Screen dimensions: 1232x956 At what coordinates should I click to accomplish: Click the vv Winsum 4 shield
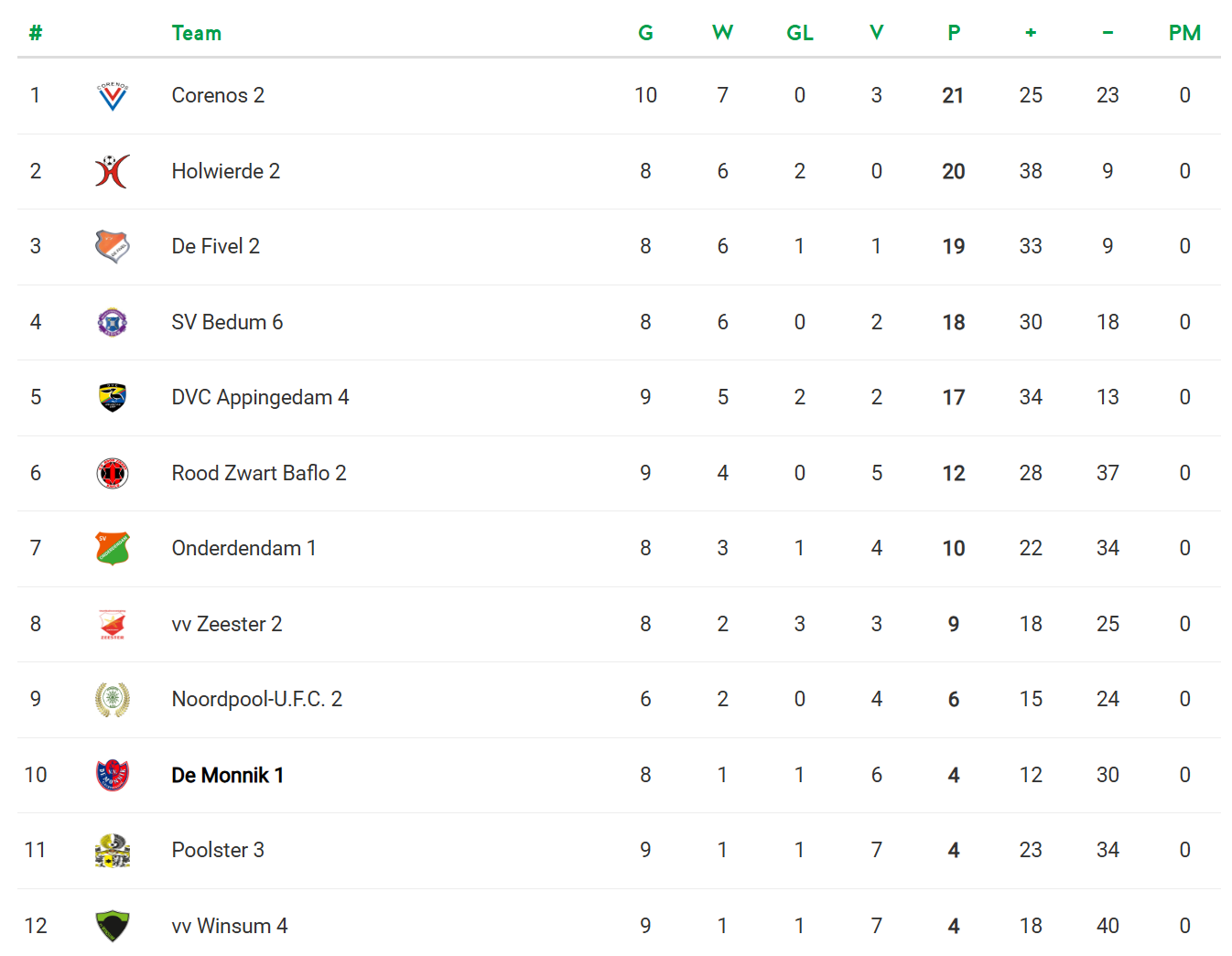pyautogui.click(x=113, y=926)
